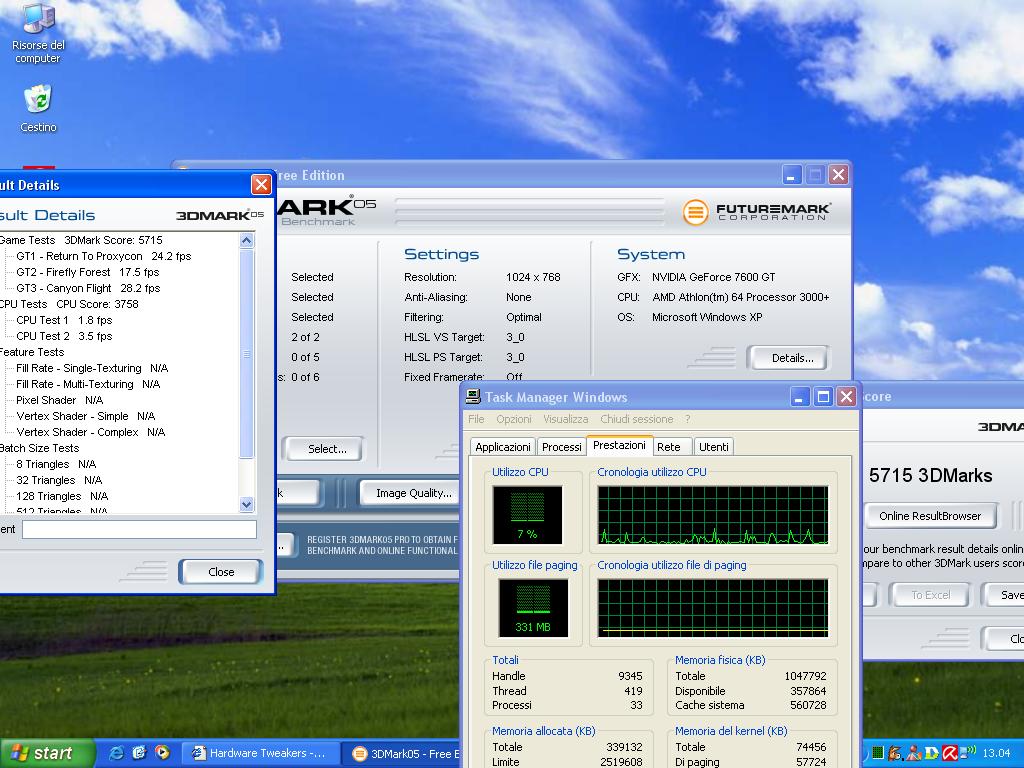Click the 13.04 taskbar clock
1024x768 pixels.
[x=997, y=753]
